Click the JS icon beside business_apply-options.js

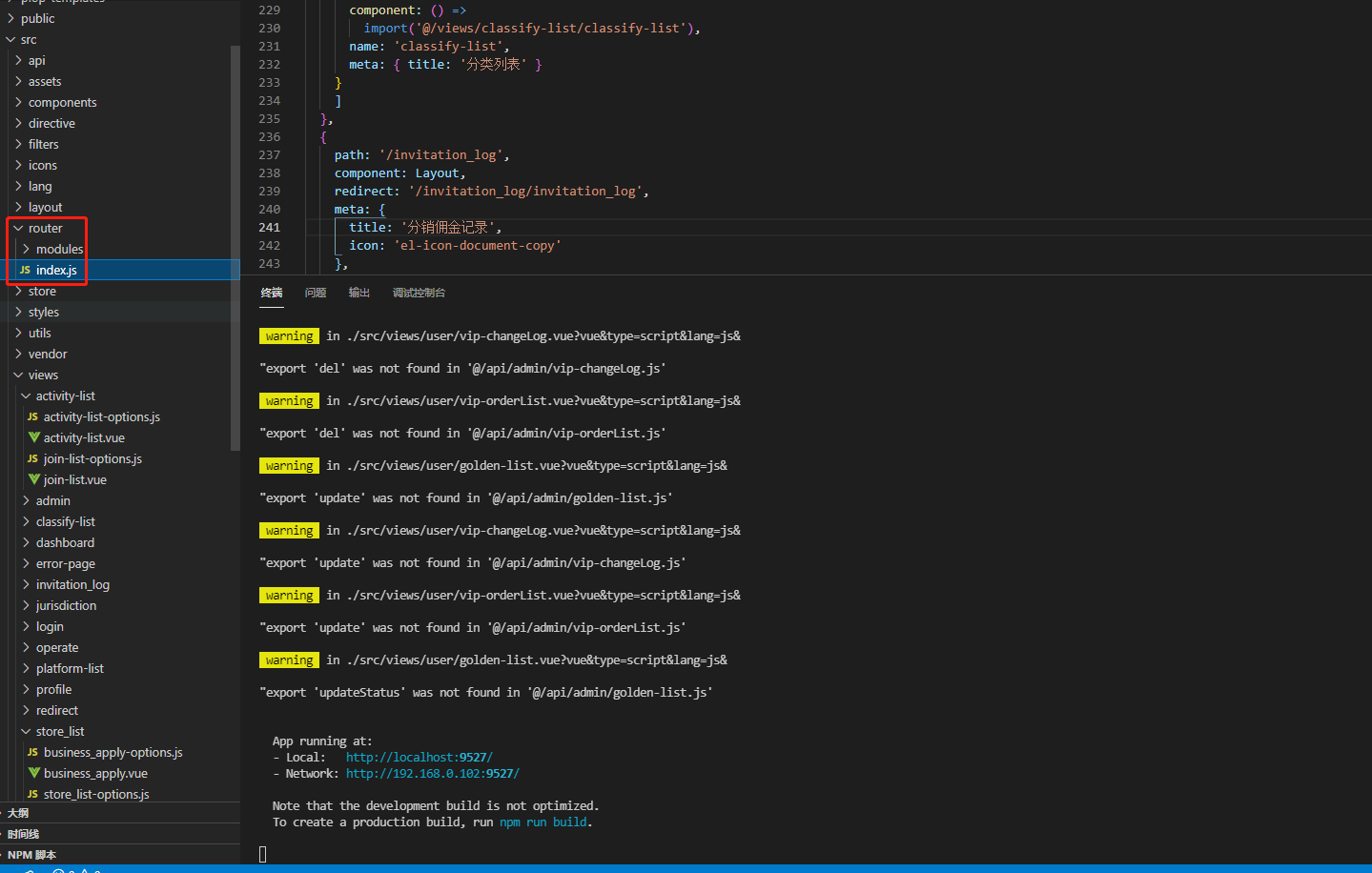pyautogui.click(x=31, y=752)
